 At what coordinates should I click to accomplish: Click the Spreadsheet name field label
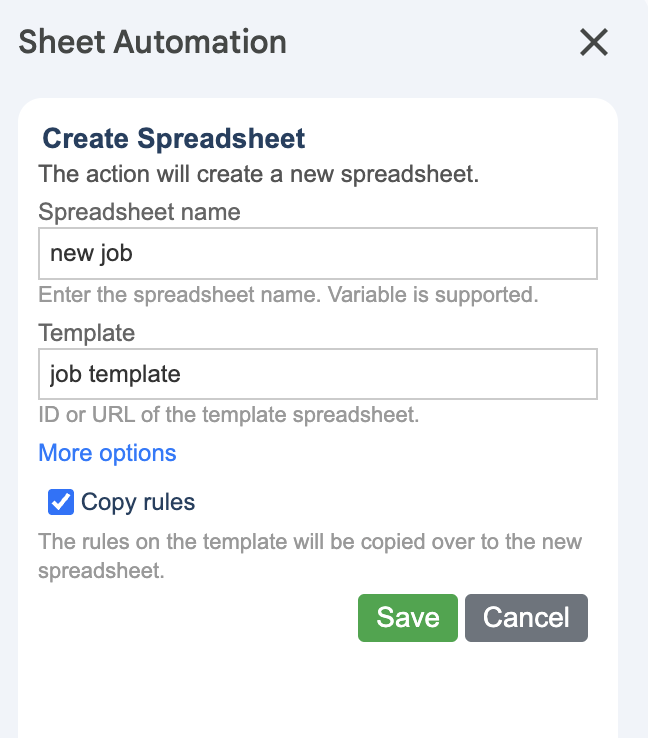[139, 212]
